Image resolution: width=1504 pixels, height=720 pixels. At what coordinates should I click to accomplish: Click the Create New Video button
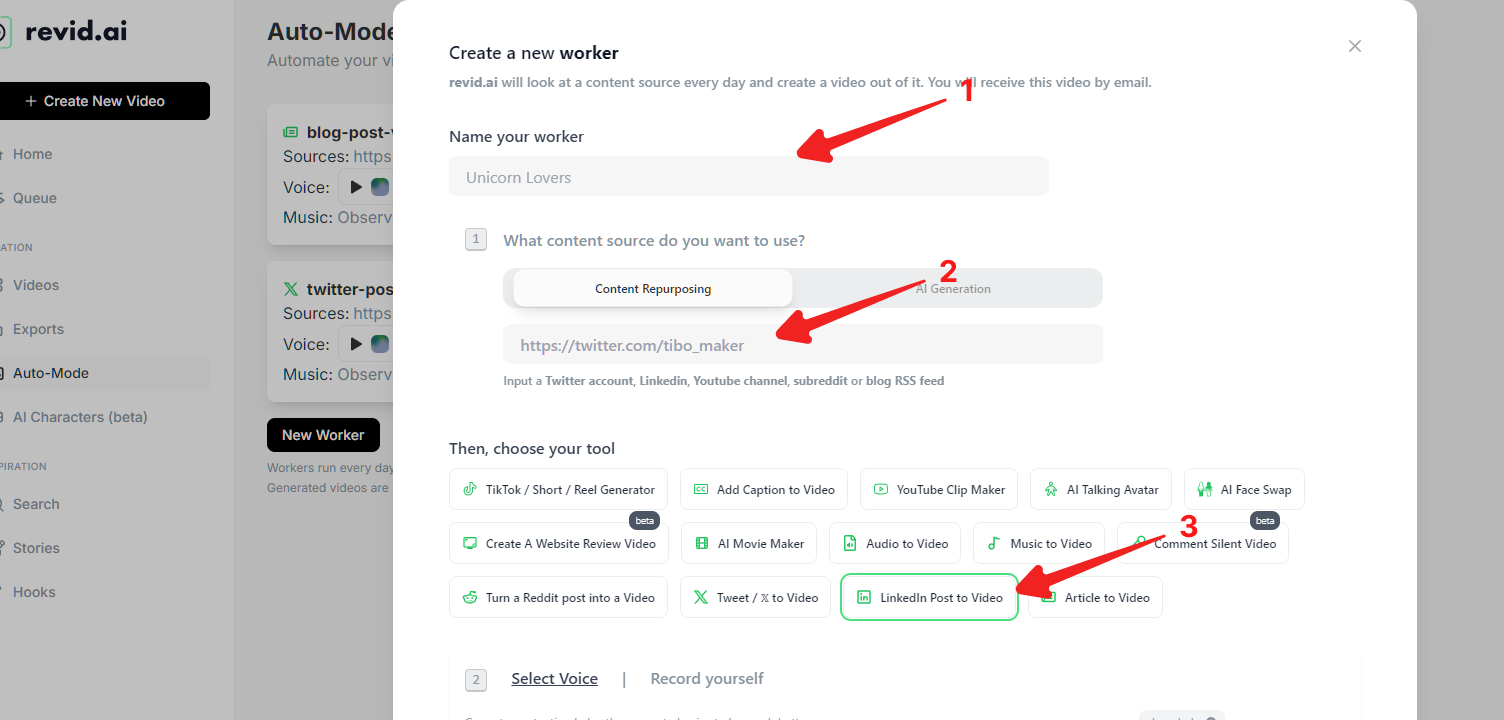coord(104,101)
